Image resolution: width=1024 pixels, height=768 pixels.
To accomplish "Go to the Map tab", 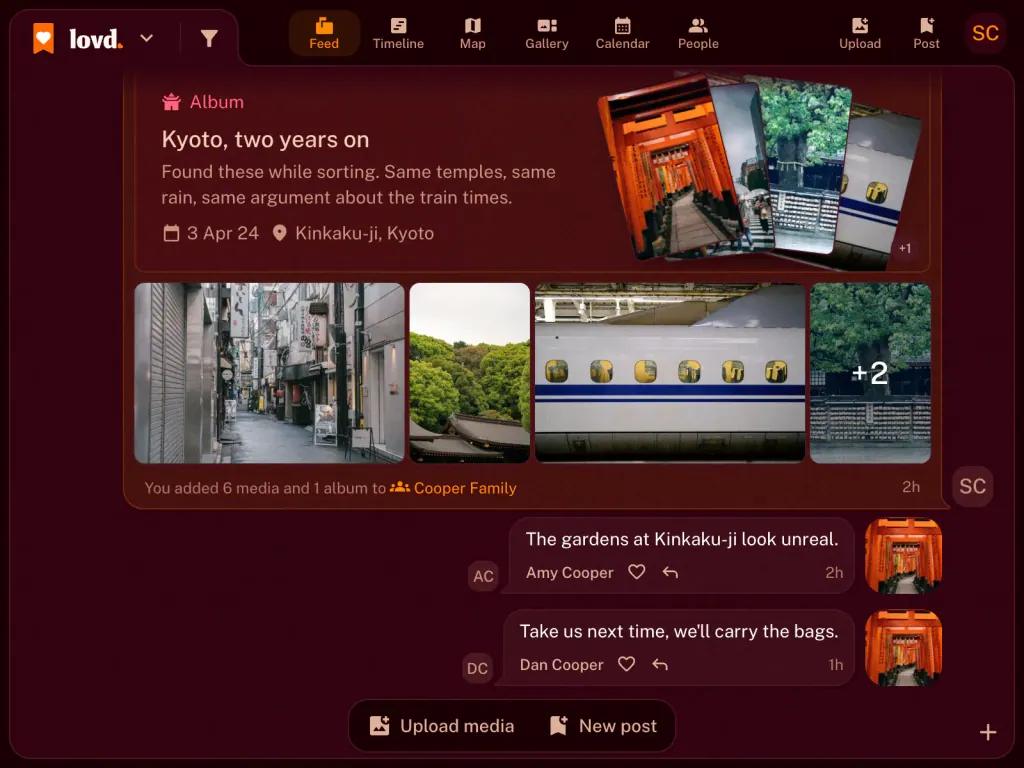I will 473,34.
